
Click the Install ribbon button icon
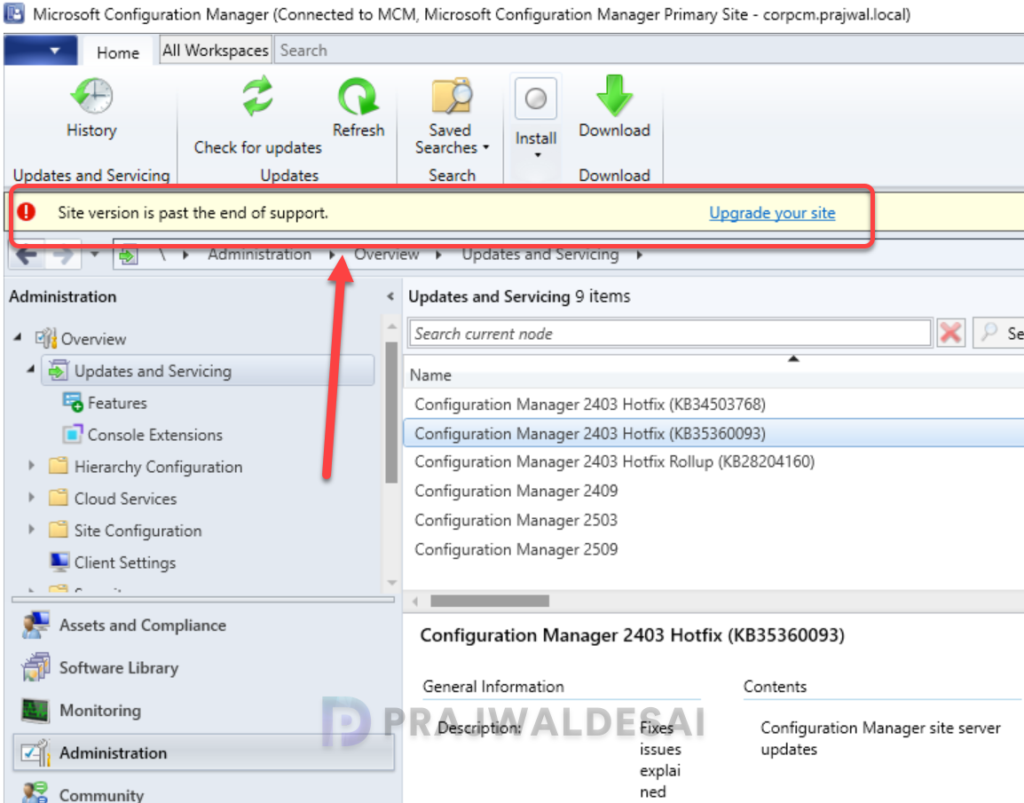[536, 99]
